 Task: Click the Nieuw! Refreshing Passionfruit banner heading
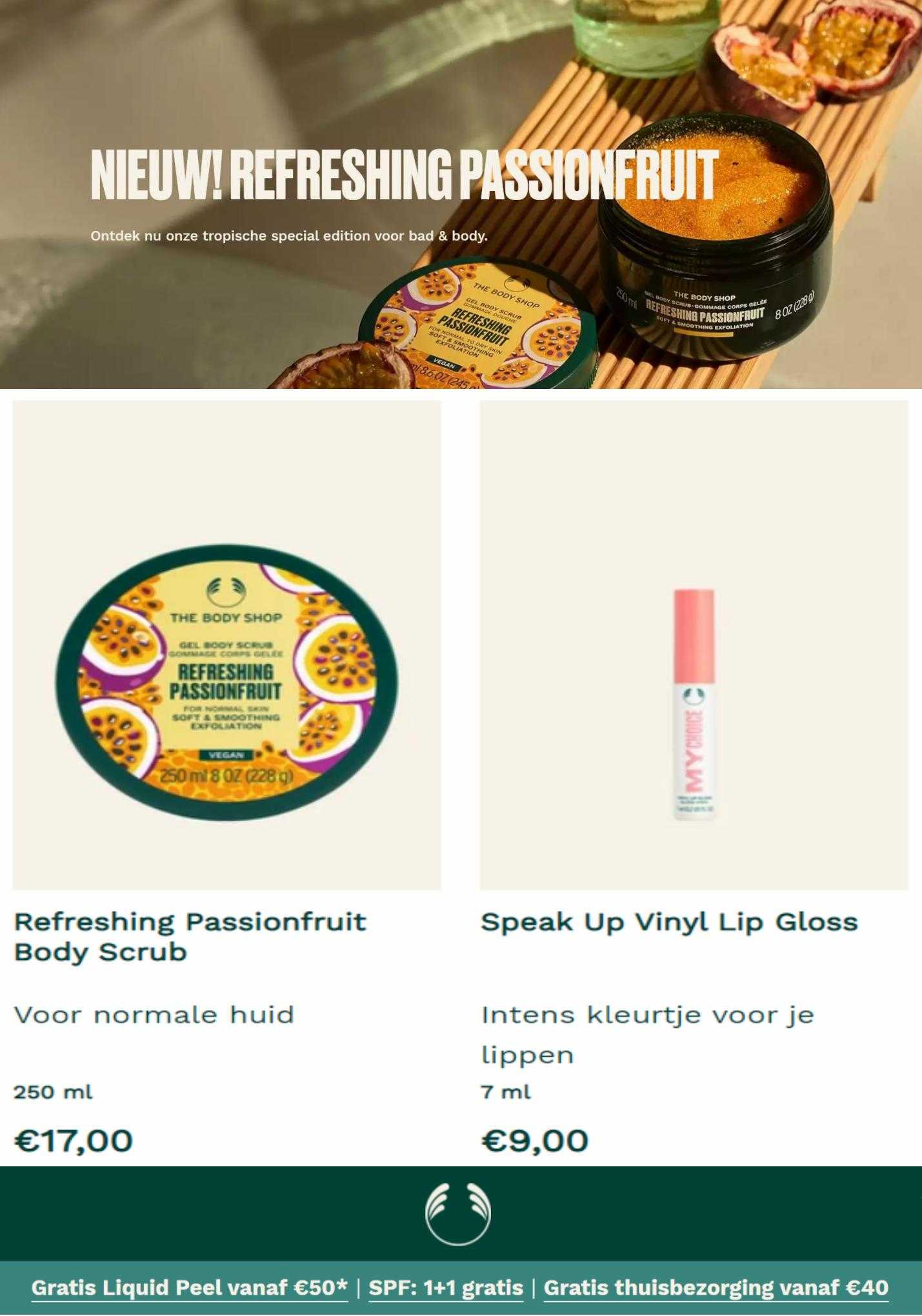tap(404, 175)
